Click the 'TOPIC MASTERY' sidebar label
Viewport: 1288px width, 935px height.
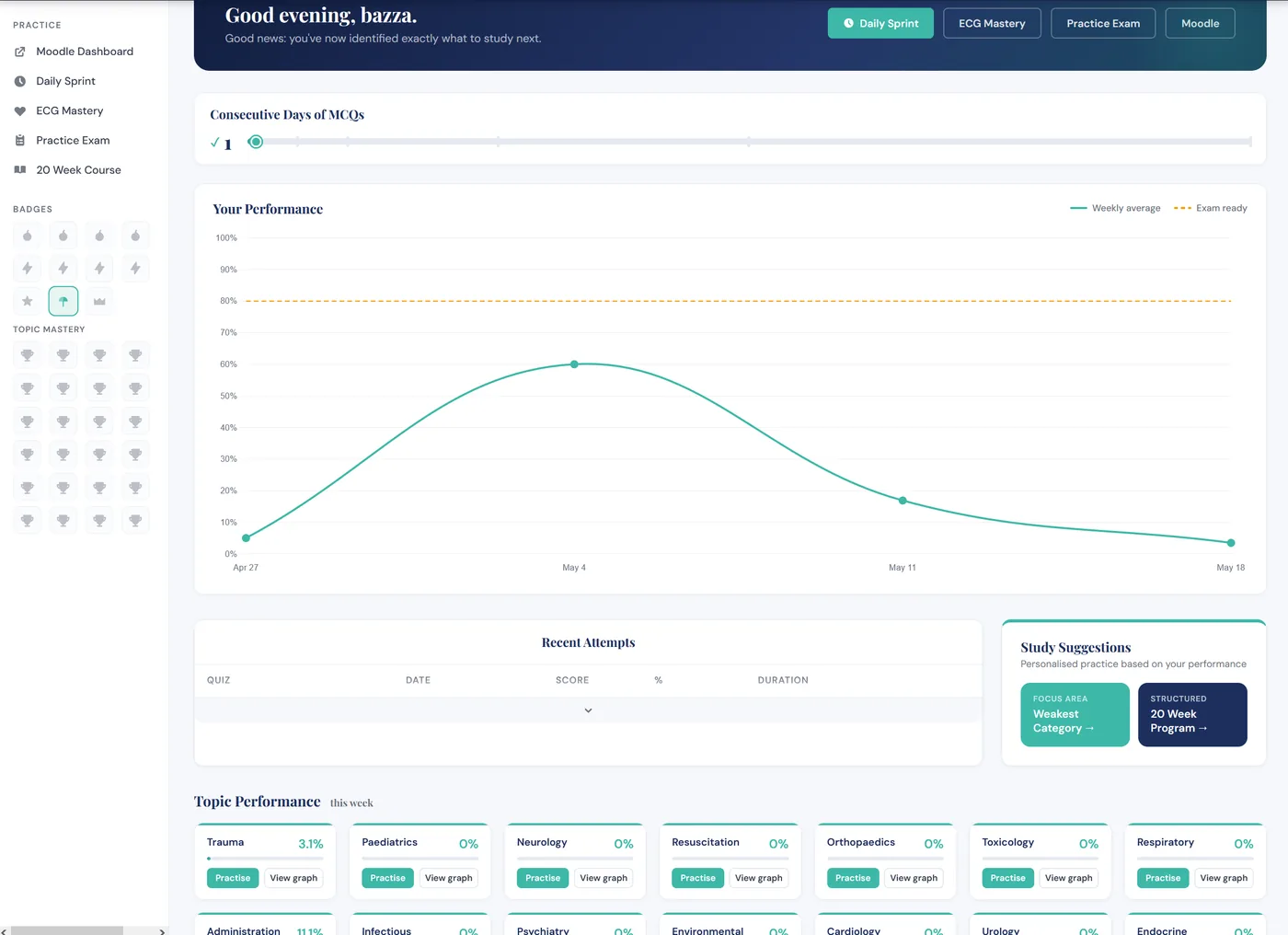(49, 329)
